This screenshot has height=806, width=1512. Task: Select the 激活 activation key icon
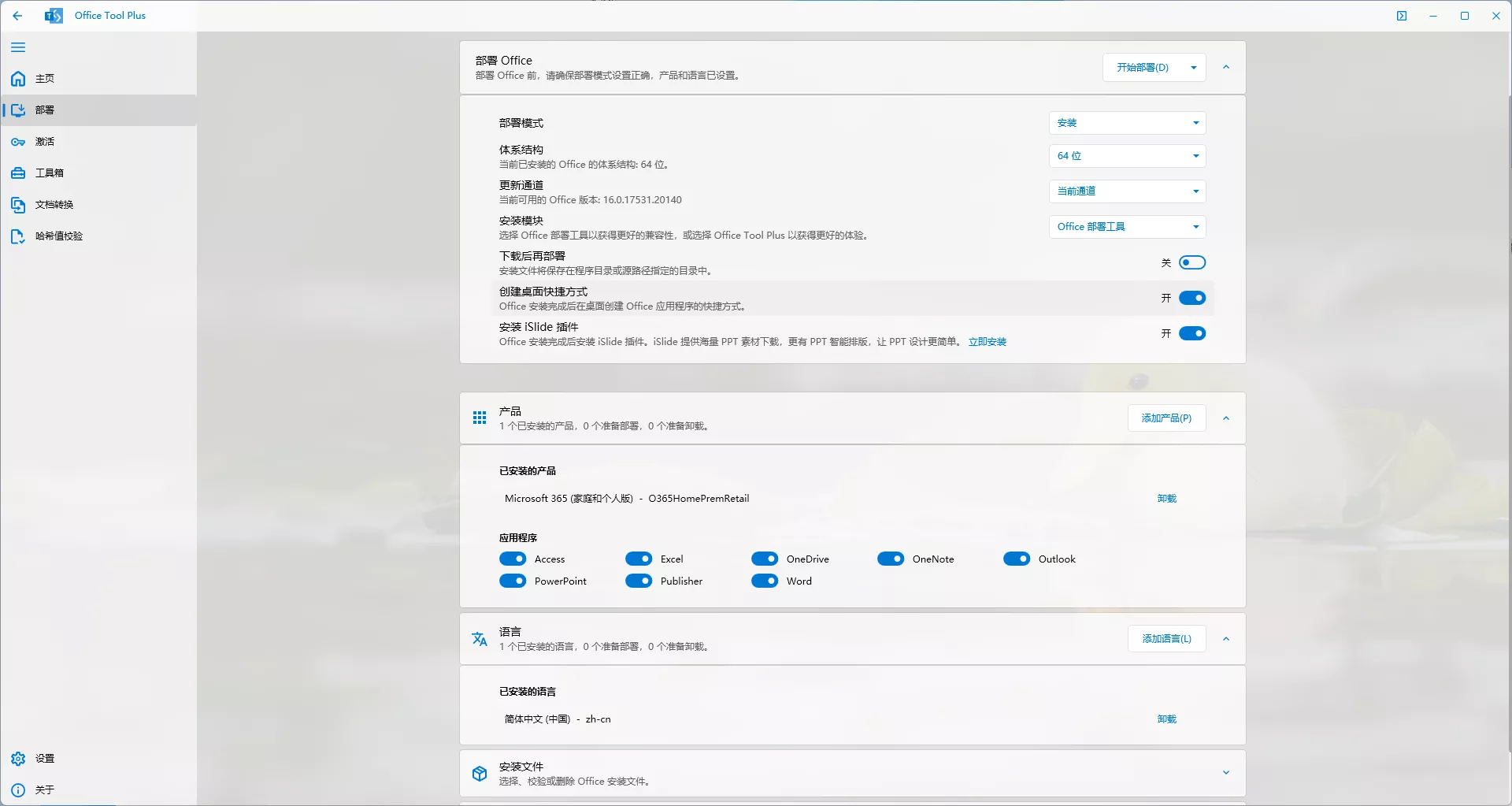(x=17, y=142)
